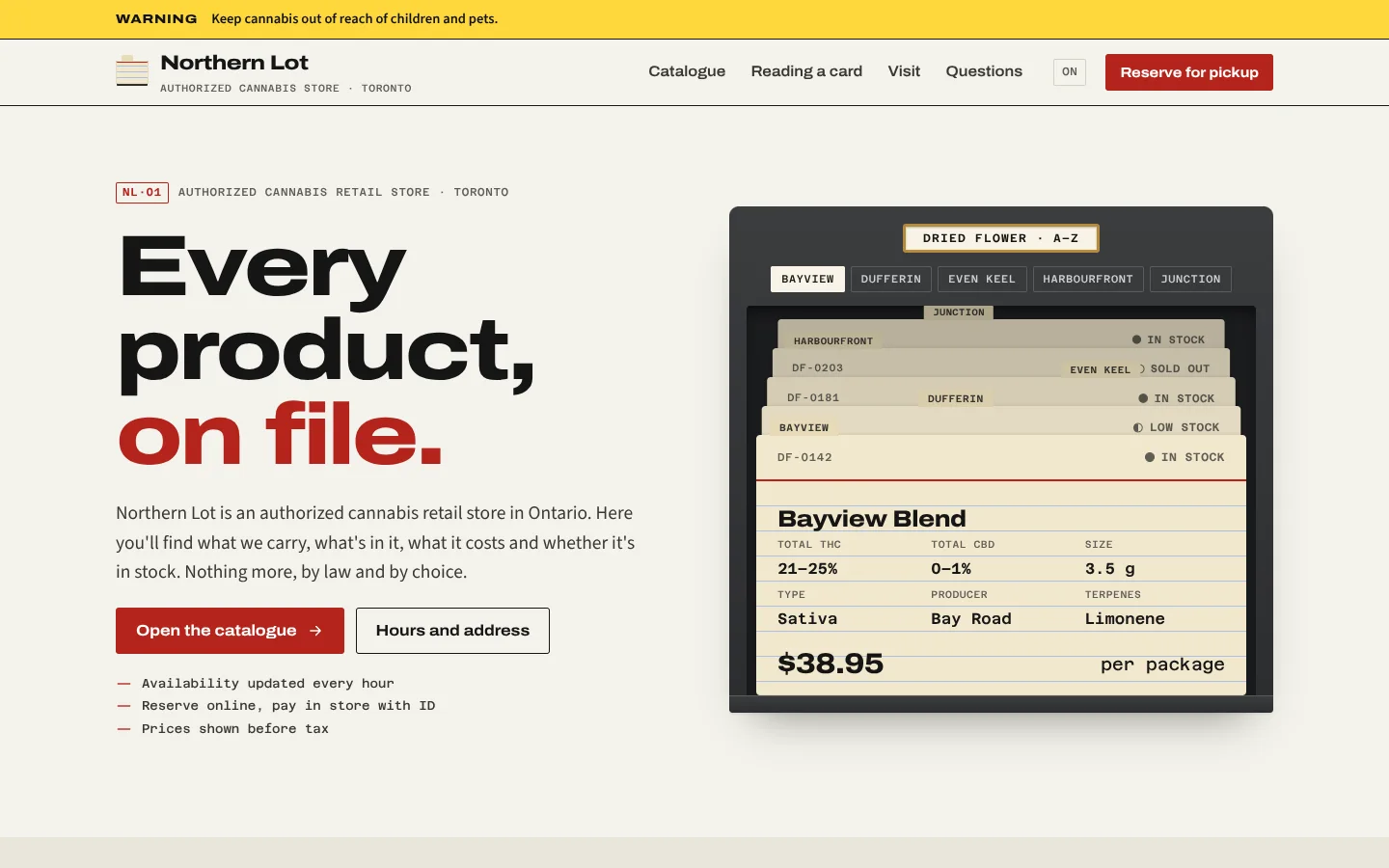Image resolution: width=1389 pixels, height=868 pixels.
Task: Click the DF-0142 in-stock status dot
Action: click(1150, 457)
